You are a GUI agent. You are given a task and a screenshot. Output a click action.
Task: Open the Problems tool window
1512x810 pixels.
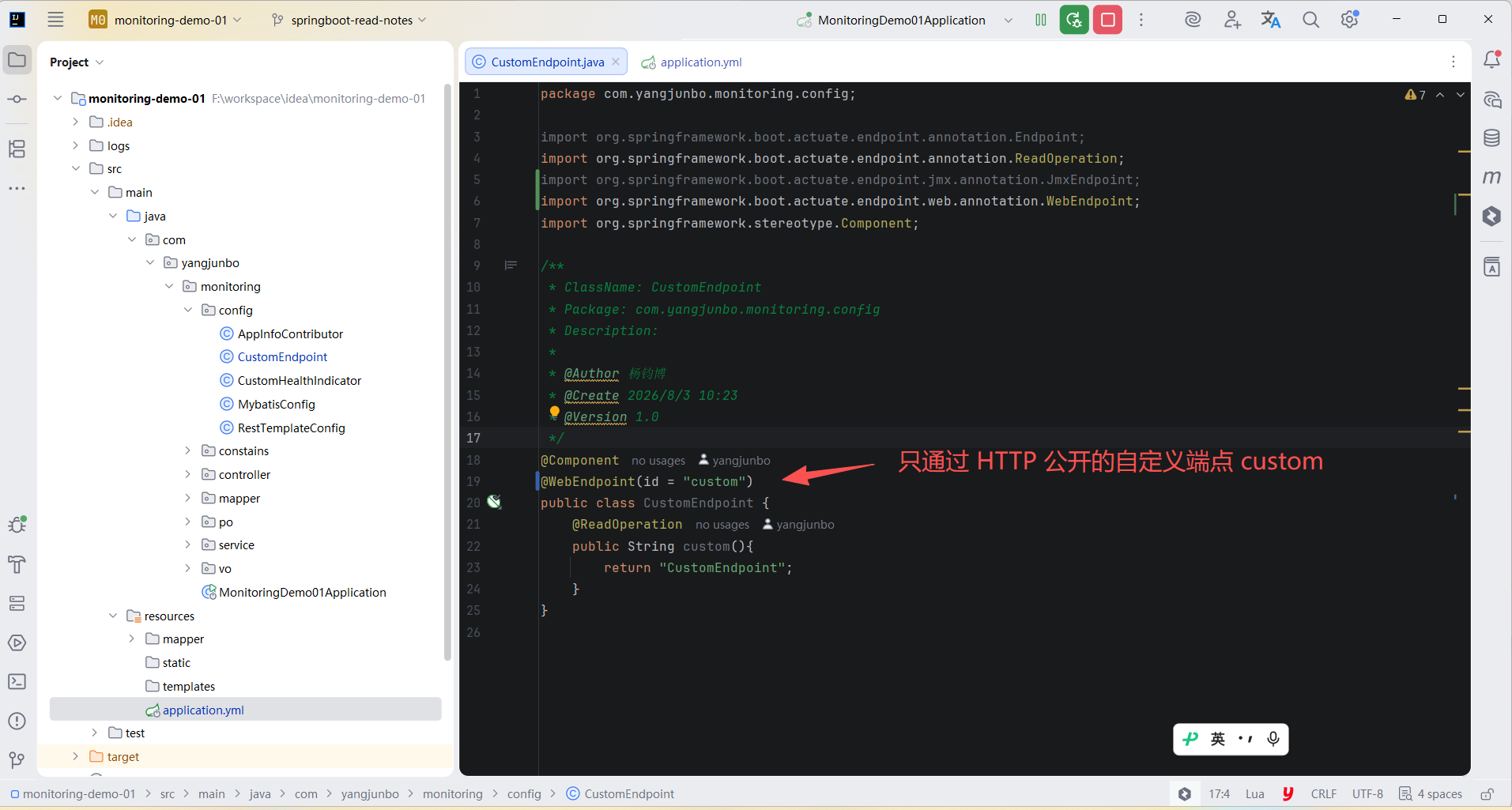pyautogui.click(x=17, y=721)
